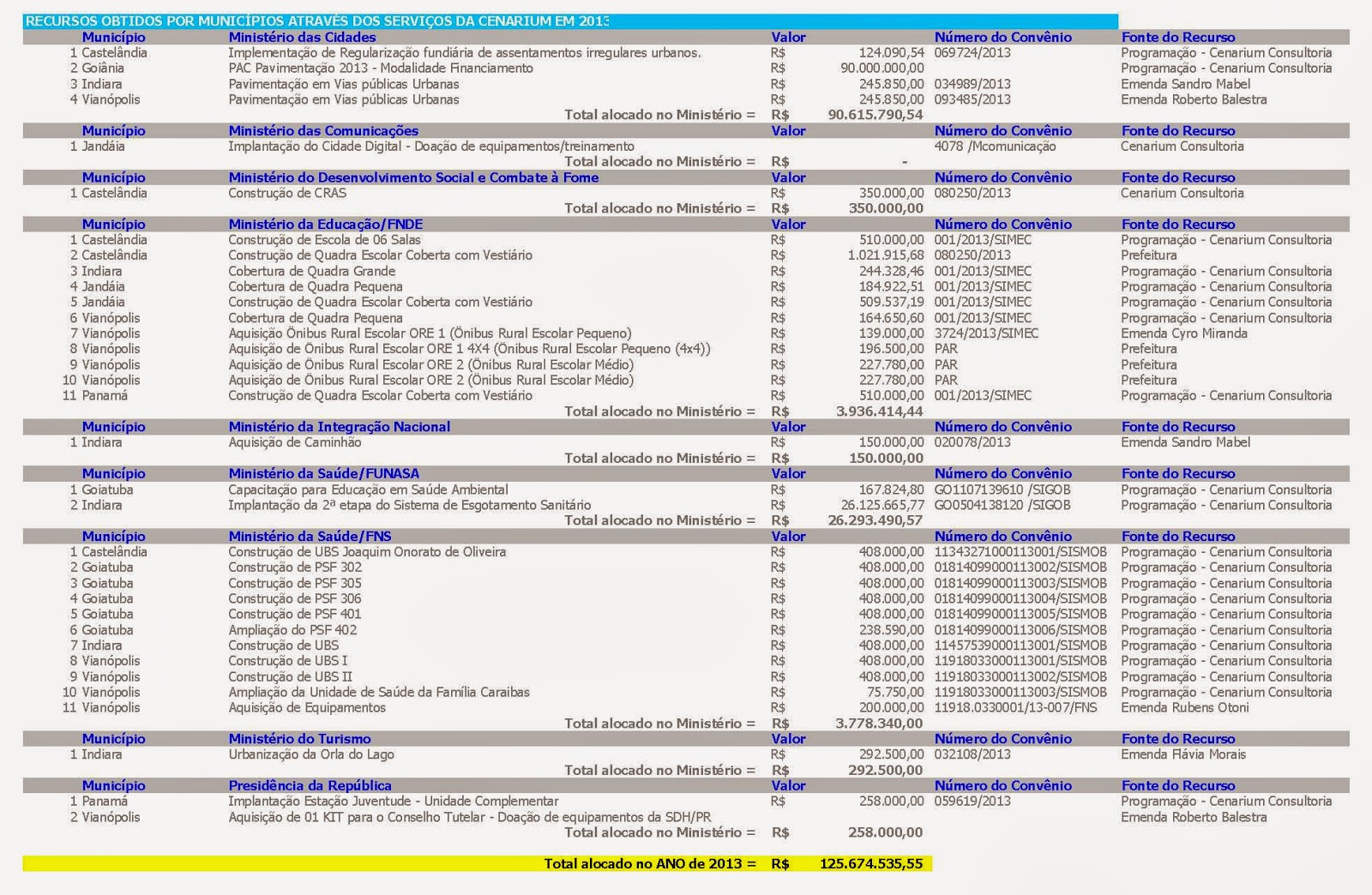Select 'Aquisição de 01 KIT para o Conselho Tutelar' row
This screenshot has height=895, width=1372.
coord(470,817)
